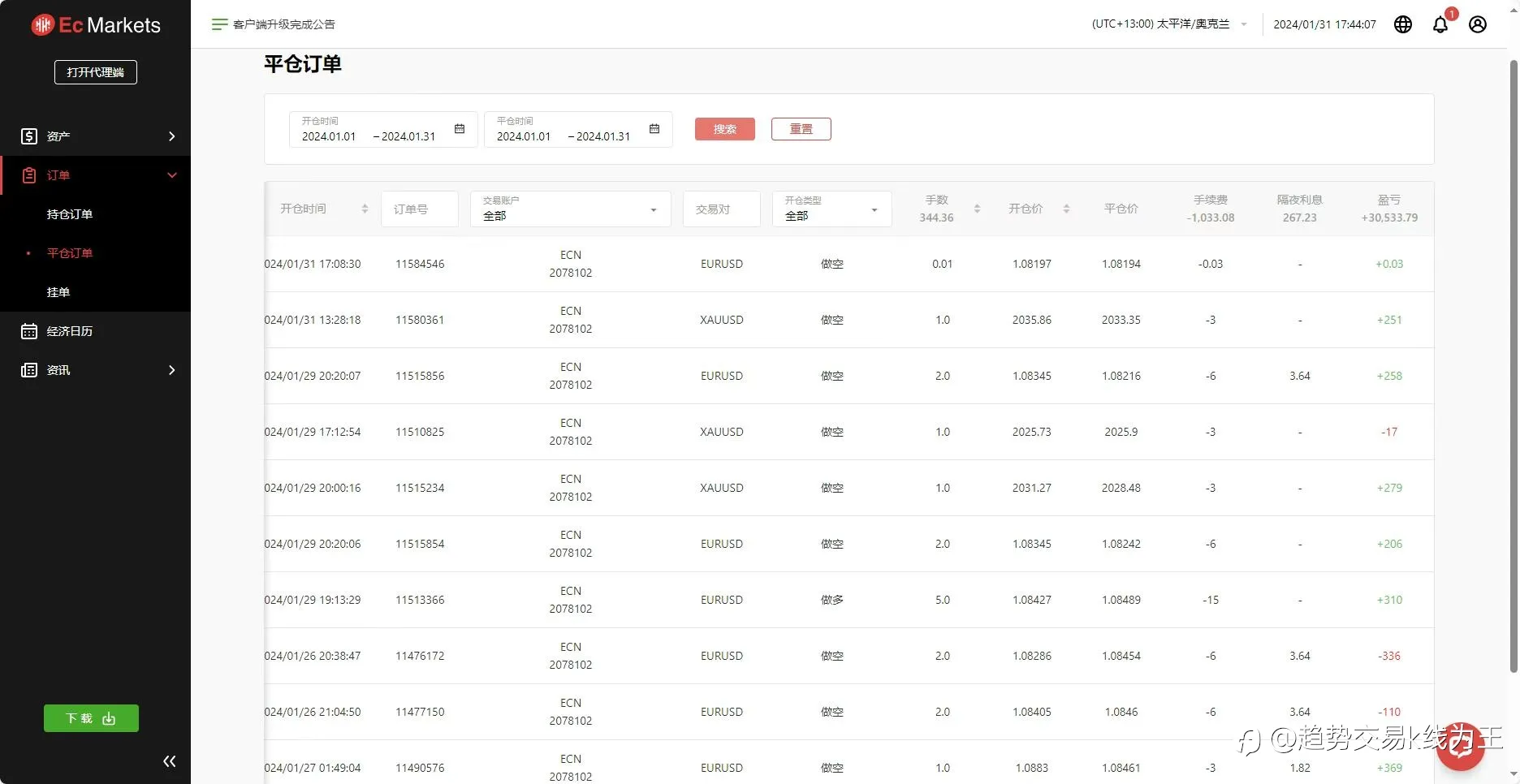Click lot size 5.0
Image resolution: width=1520 pixels, height=784 pixels.
tap(943, 600)
